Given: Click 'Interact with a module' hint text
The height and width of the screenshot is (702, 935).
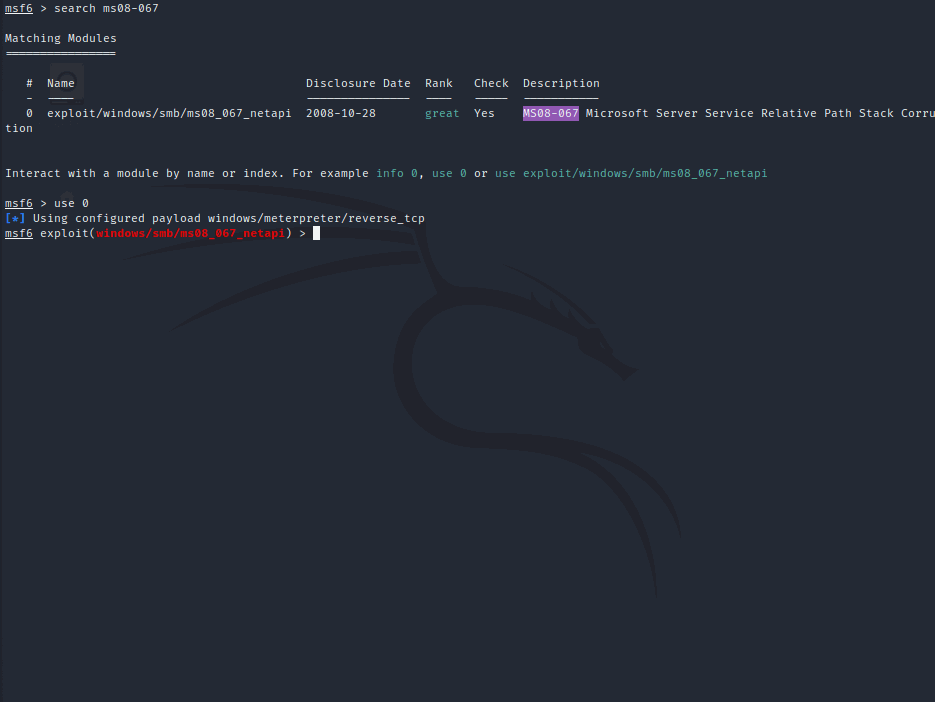Looking at the screenshot, I should pyautogui.click(x=82, y=174).
